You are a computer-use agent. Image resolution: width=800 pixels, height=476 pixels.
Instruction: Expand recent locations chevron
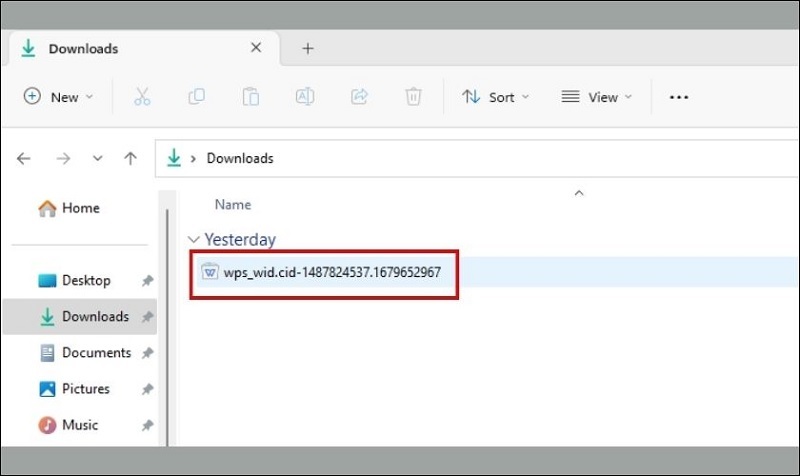pyautogui.click(x=97, y=158)
